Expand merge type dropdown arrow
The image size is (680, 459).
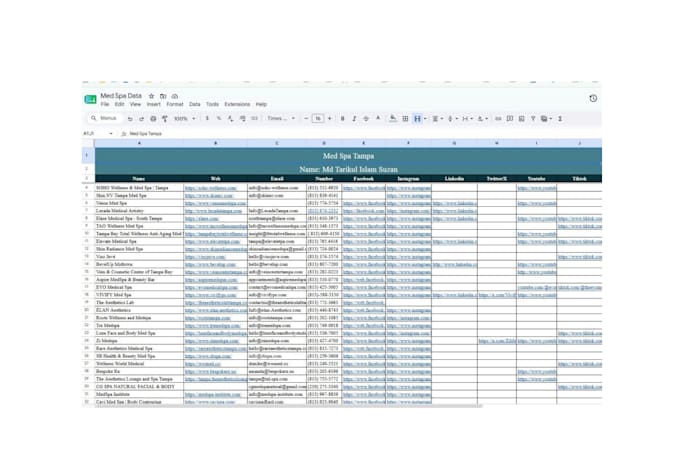click(x=425, y=118)
